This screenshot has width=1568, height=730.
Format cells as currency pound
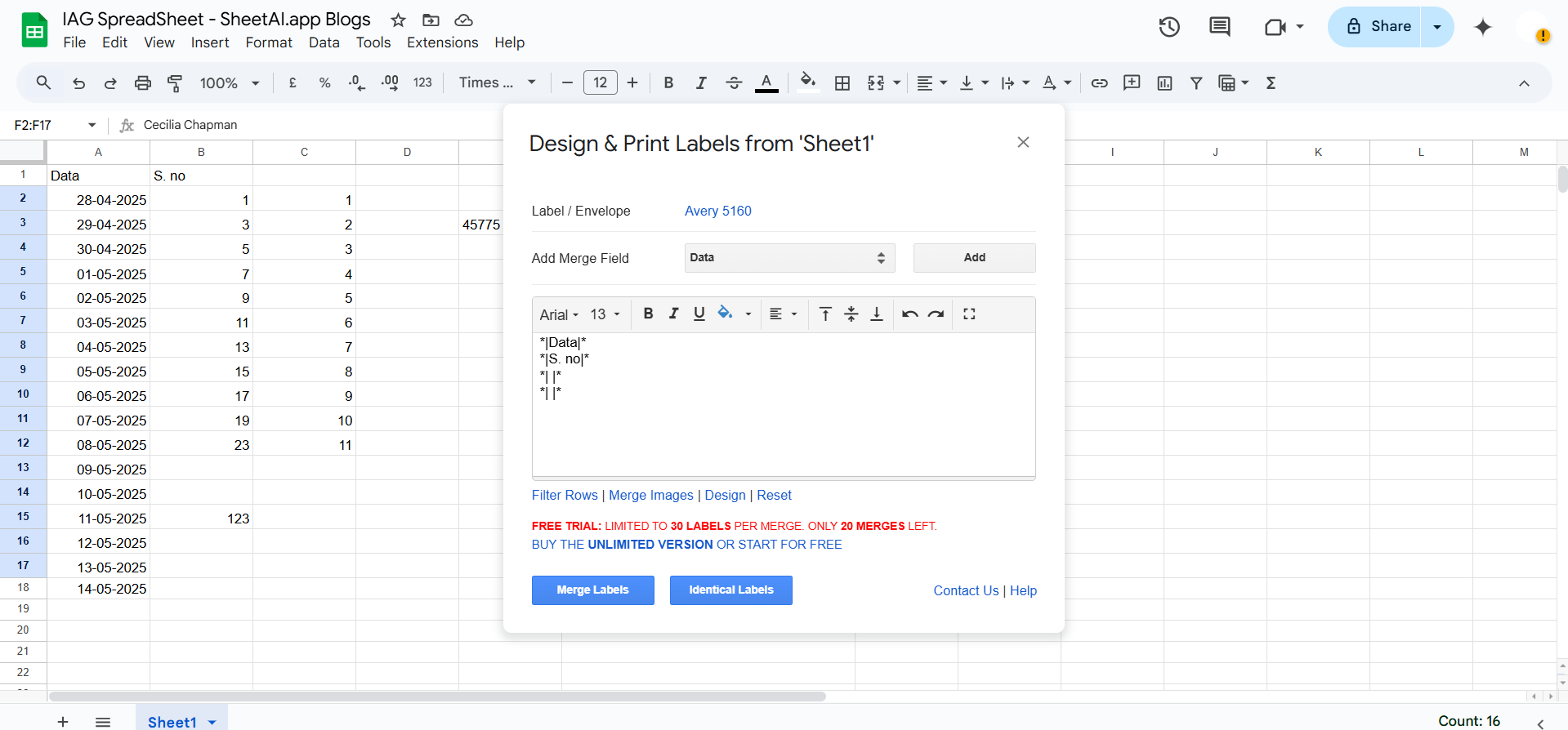(293, 82)
